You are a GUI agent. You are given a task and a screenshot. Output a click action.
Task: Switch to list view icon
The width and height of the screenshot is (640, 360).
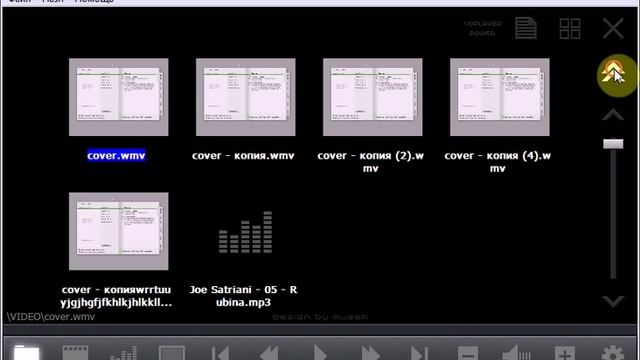526,28
